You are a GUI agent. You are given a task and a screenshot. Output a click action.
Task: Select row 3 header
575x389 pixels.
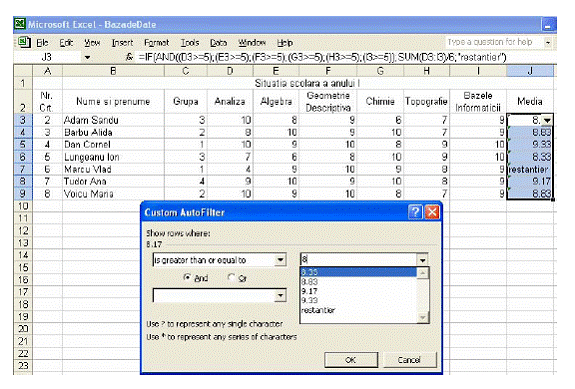pos(23,120)
